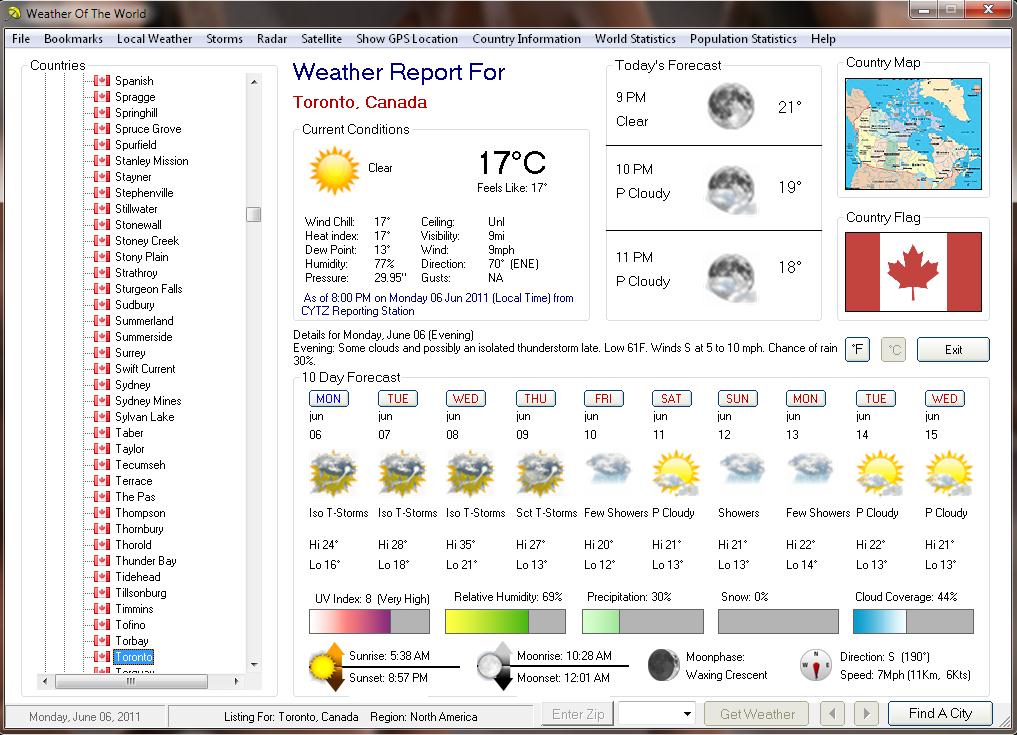Click the sunny Current Conditions weather icon
This screenshot has height=735, width=1017.
tap(334, 170)
